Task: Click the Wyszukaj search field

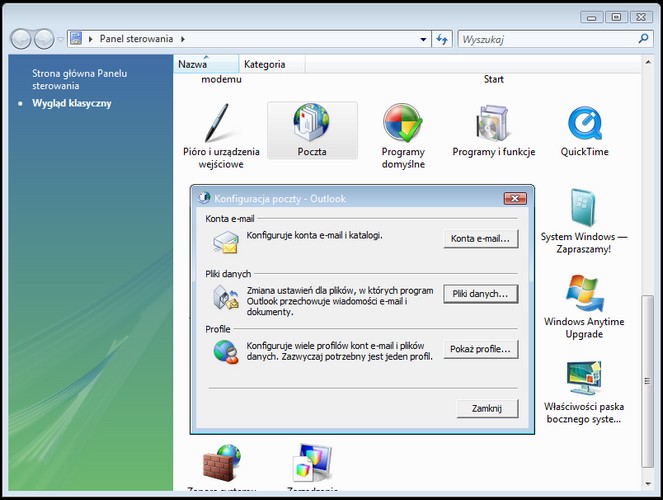Action: pos(545,39)
